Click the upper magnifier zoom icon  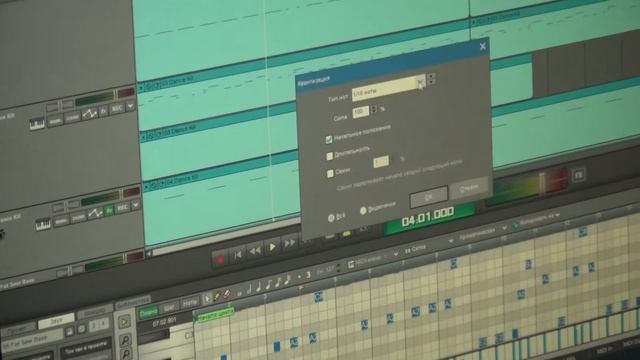[125, 340]
